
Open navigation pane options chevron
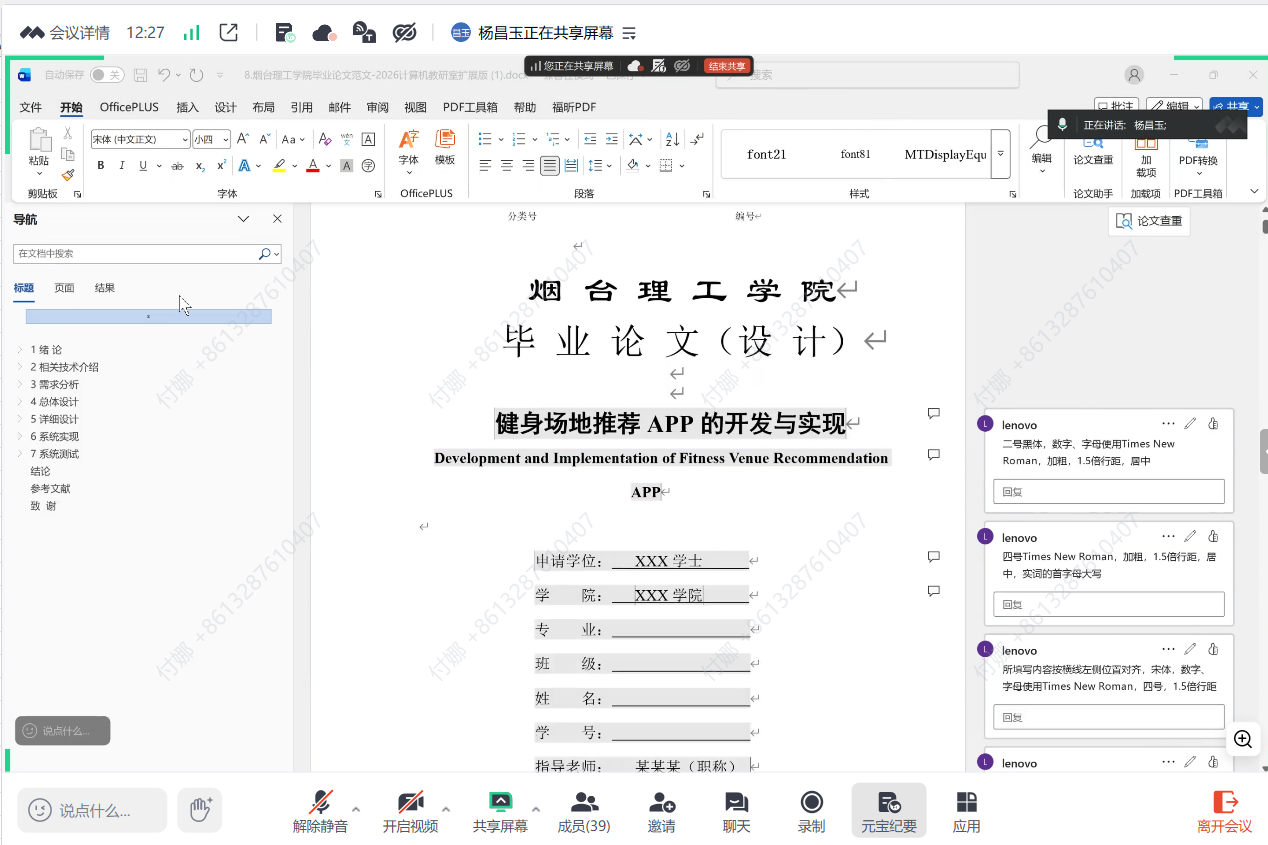pos(243,219)
